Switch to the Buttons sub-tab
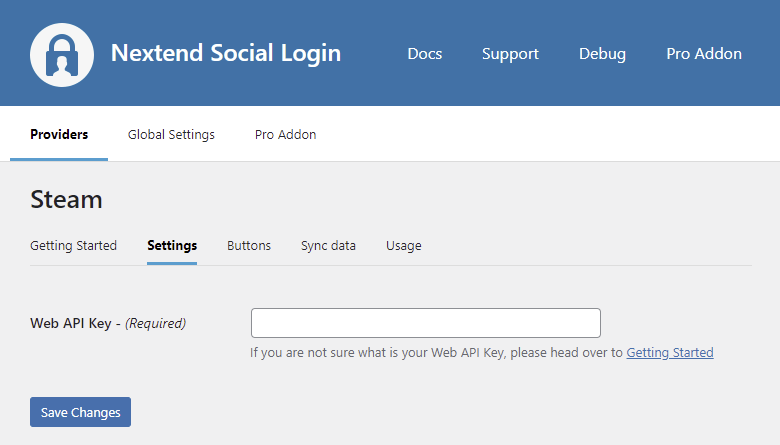The height and width of the screenshot is (445, 780). pyautogui.click(x=249, y=245)
